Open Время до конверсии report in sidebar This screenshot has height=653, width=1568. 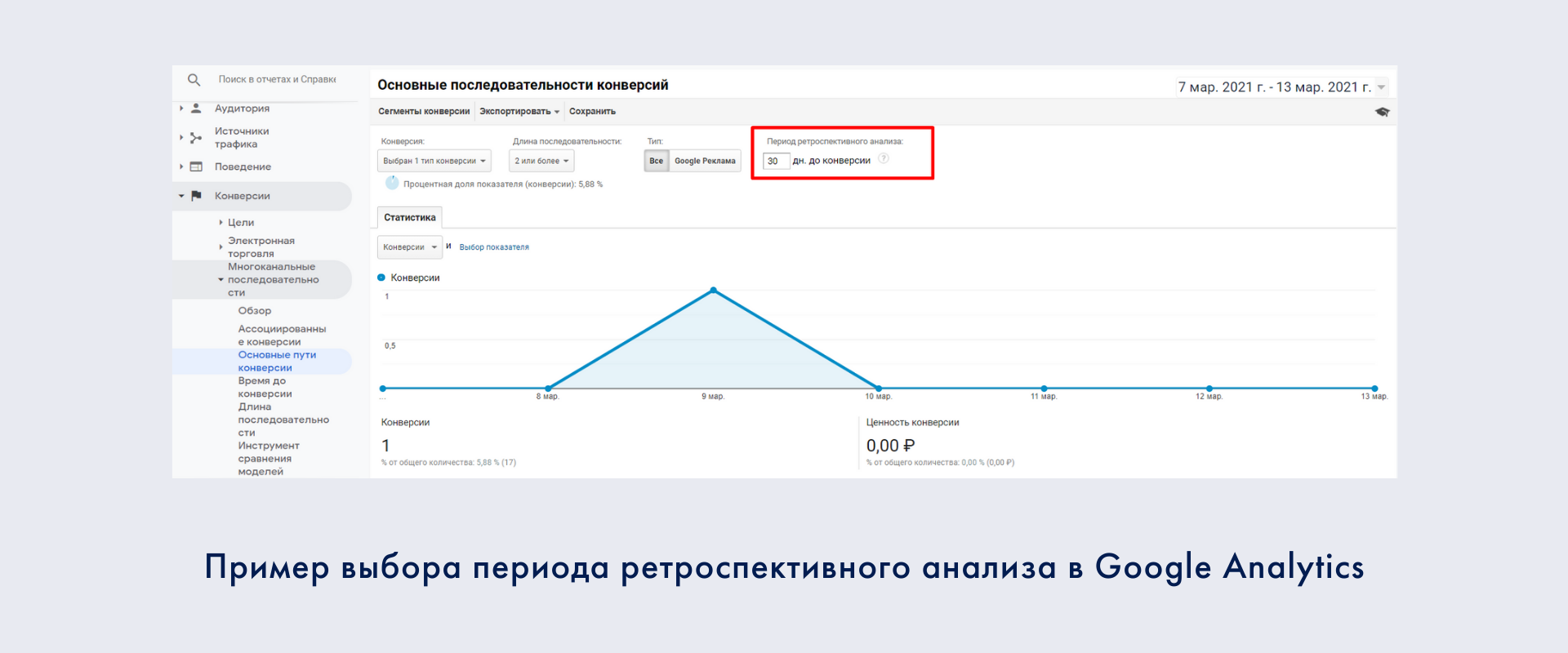point(265,388)
